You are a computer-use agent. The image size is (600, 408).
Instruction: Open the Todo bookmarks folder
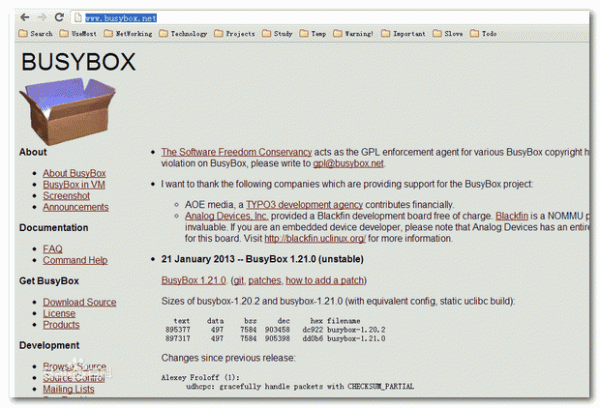coord(483,34)
